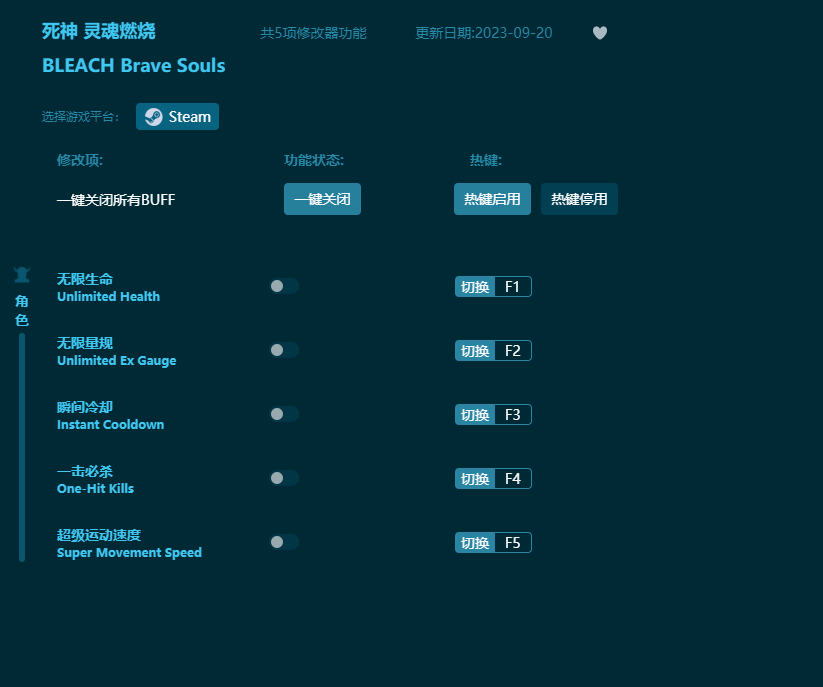This screenshot has width=823, height=687.
Task: Toggle the Unlimited Health switch
Action: click(x=283, y=286)
